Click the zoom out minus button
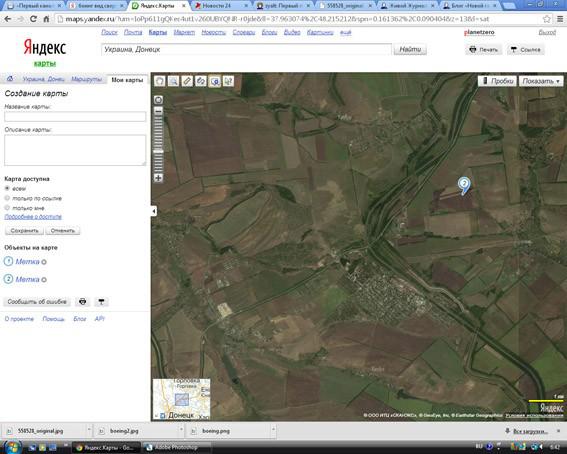Screen dimensions: 567x454 point(158,111)
